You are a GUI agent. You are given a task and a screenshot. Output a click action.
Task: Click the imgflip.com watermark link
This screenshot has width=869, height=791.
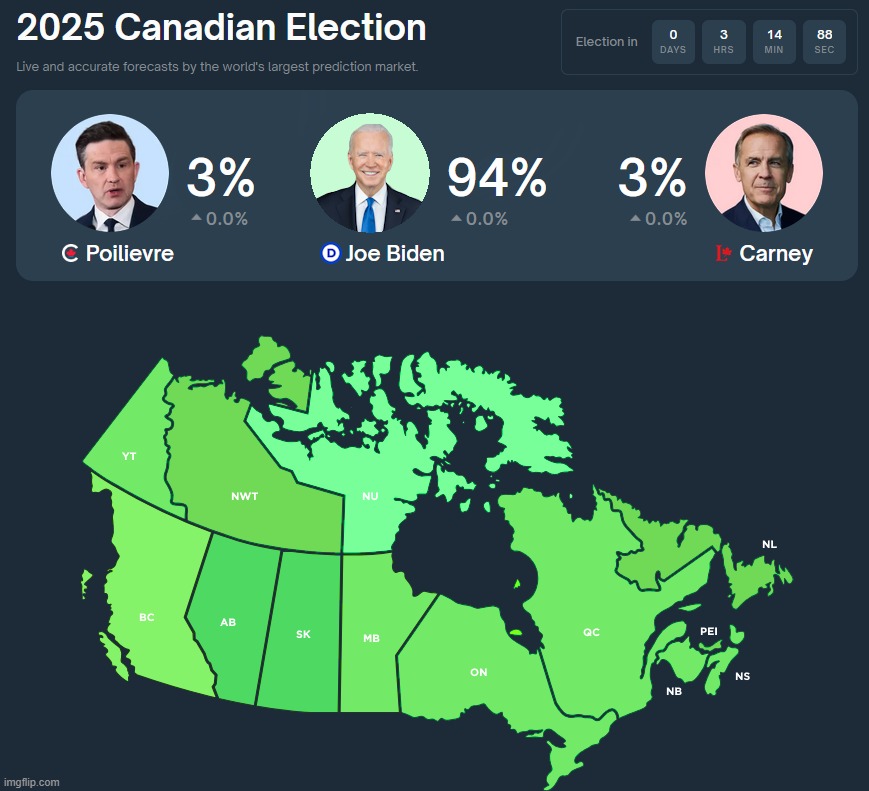pyautogui.click(x=32, y=782)
